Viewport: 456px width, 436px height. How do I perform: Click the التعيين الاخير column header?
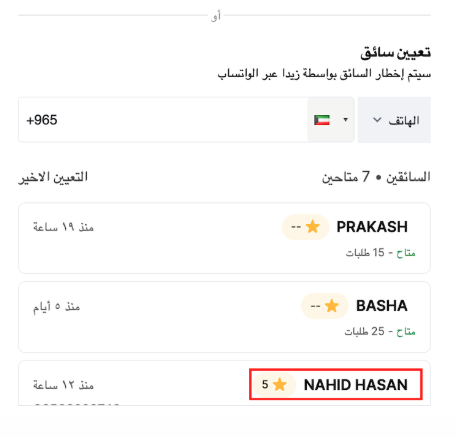(53, 177)
